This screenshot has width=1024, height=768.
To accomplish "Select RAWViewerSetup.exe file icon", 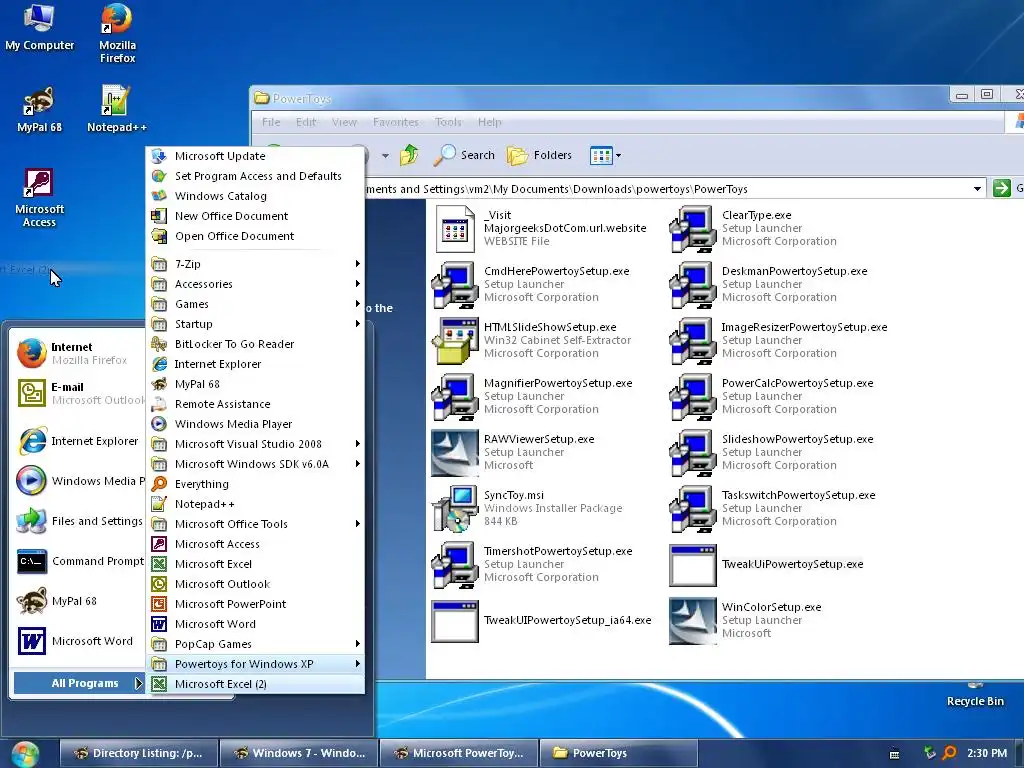I will click(455, 453).
